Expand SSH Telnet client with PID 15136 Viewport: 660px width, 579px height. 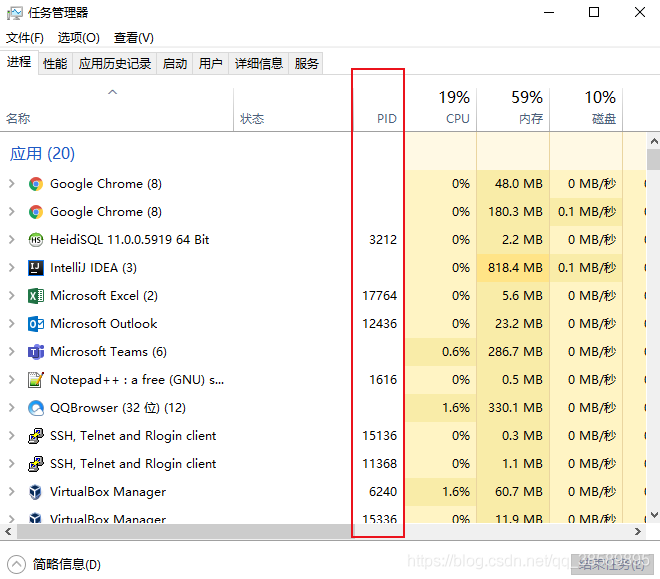coord(12,436)
